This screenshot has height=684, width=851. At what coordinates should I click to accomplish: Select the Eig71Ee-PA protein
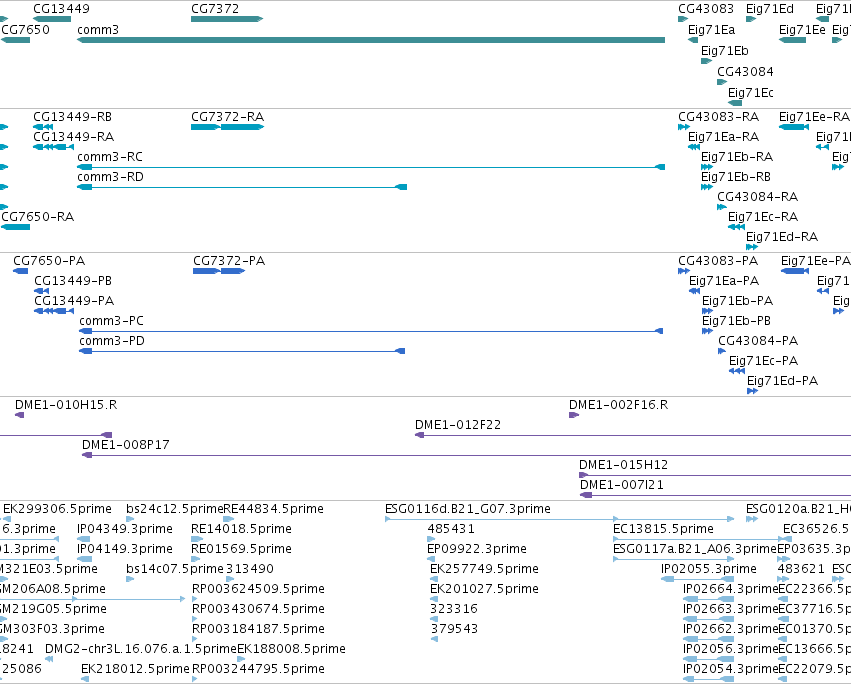(795, 271)
